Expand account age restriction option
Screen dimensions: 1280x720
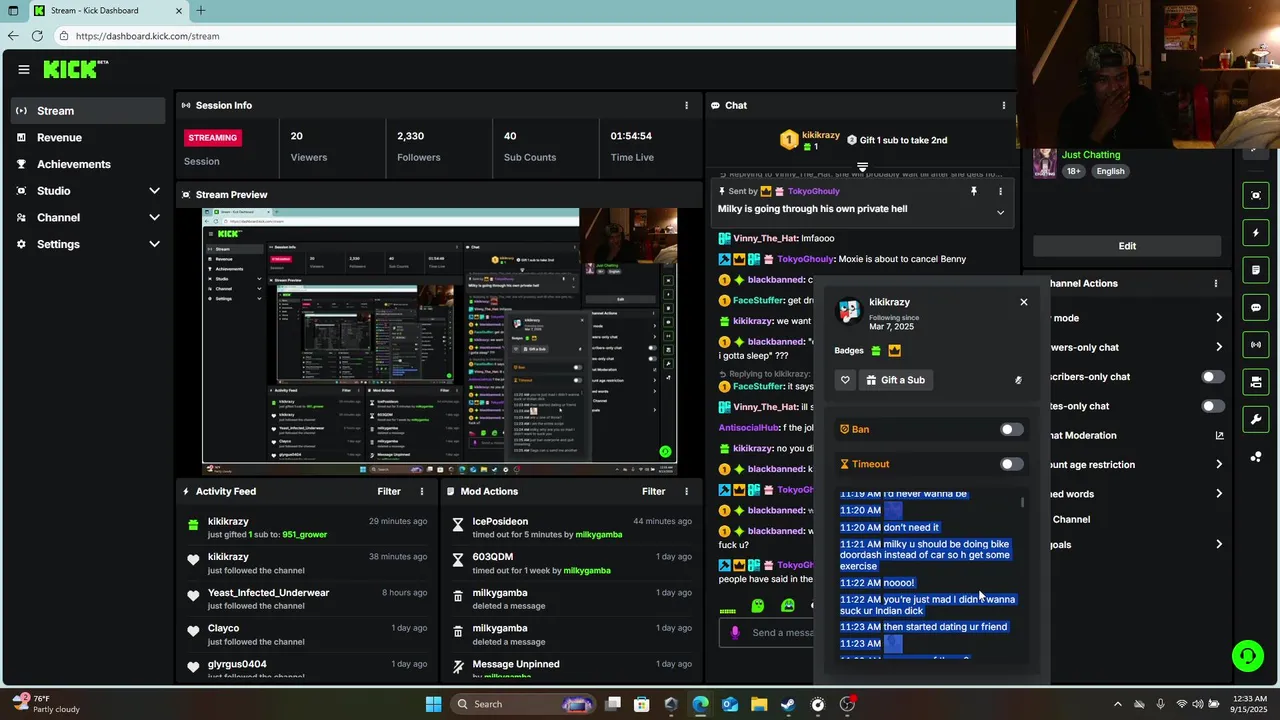(1218, 464)
